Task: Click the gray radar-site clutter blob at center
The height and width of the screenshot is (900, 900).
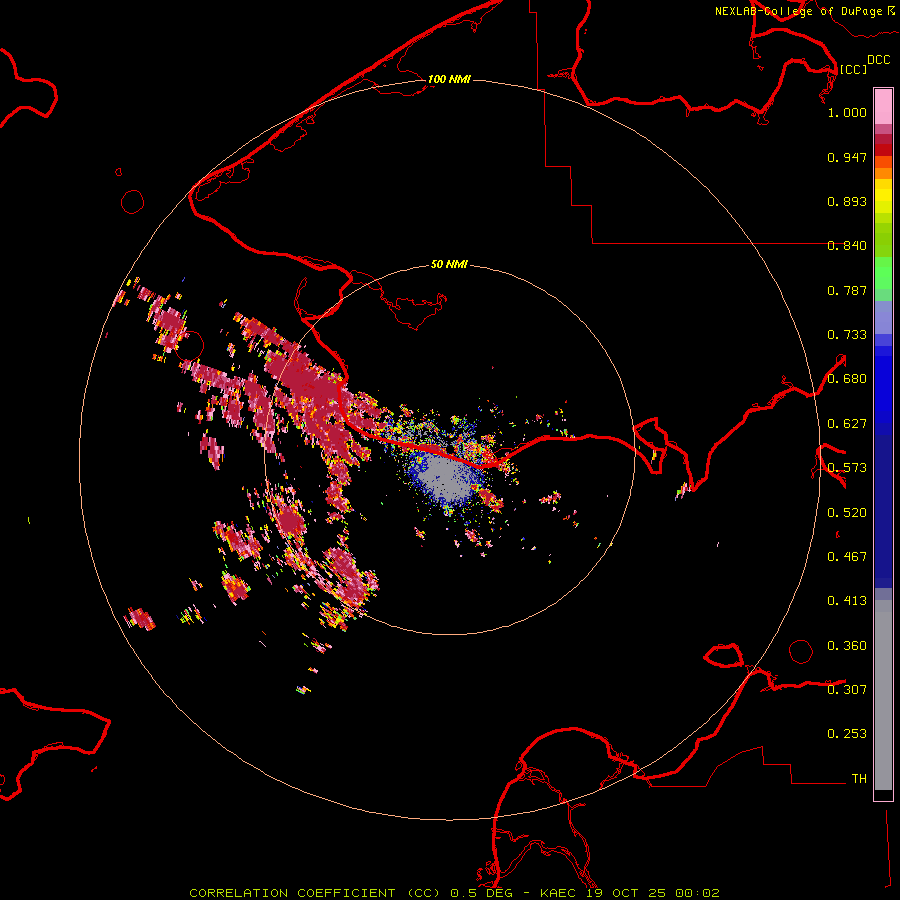Action: (444, 478)
